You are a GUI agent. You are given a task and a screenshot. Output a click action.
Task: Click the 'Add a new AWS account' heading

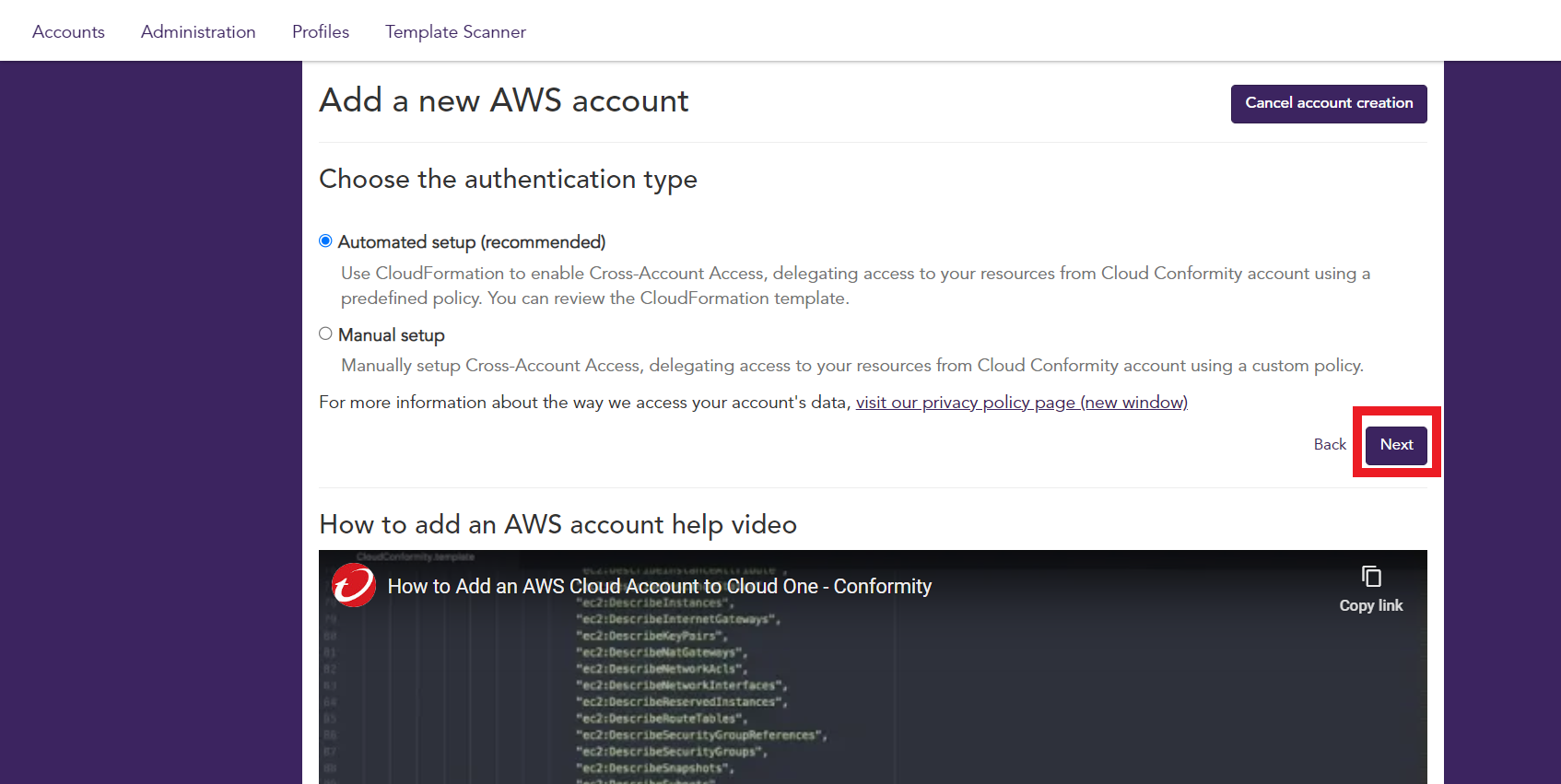pos(504,100)
